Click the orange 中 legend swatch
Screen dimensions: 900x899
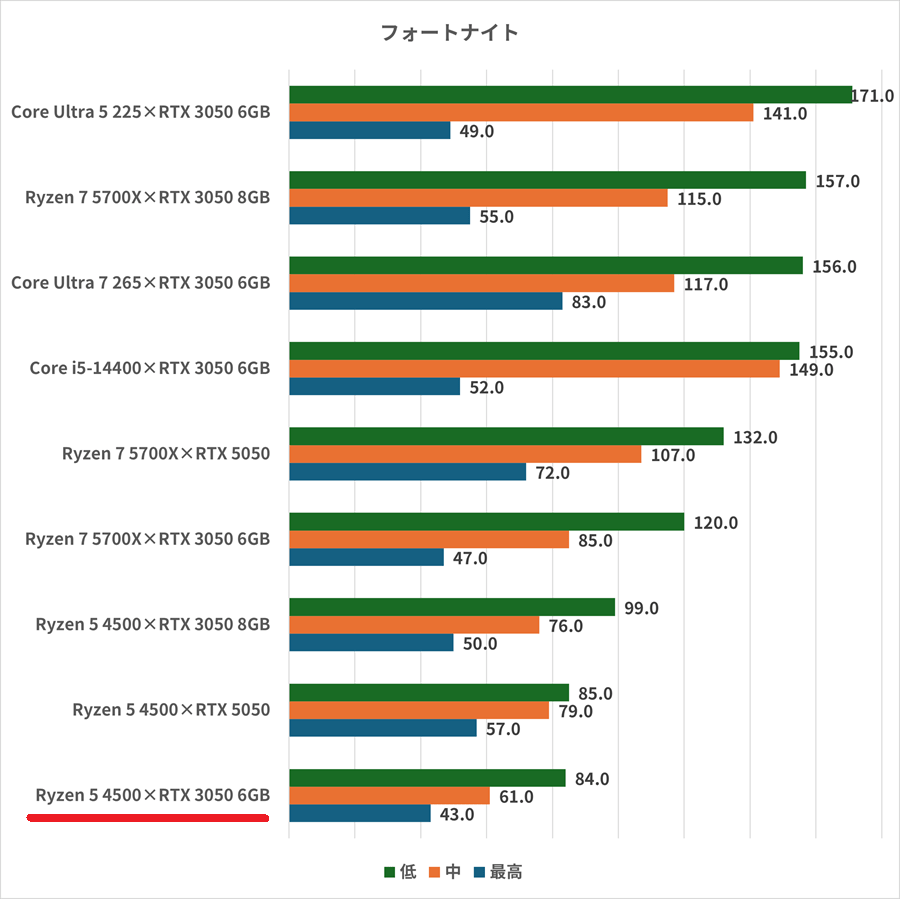436,872
